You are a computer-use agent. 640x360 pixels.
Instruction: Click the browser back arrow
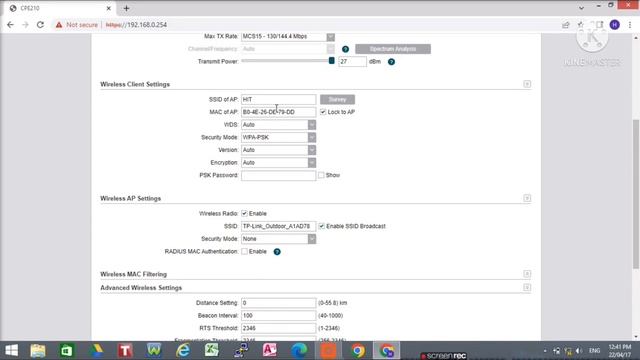(x=10, y=25)
